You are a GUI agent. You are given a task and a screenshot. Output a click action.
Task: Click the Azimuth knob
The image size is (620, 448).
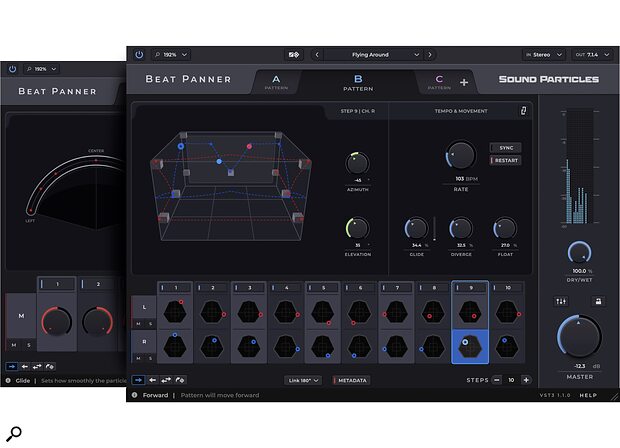click(x=357, y=163)
